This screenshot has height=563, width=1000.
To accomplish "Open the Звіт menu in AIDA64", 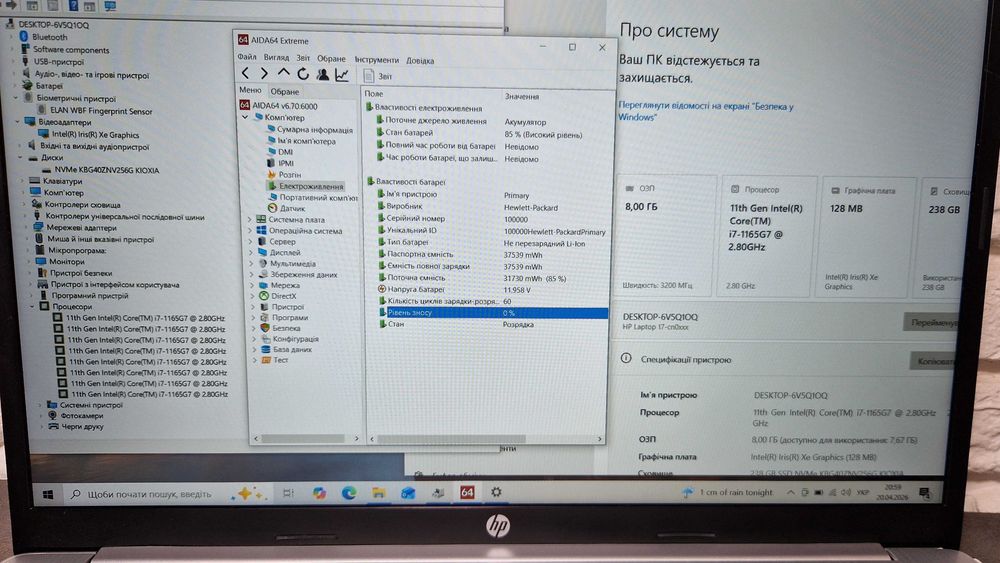I will tap(303, 58).
